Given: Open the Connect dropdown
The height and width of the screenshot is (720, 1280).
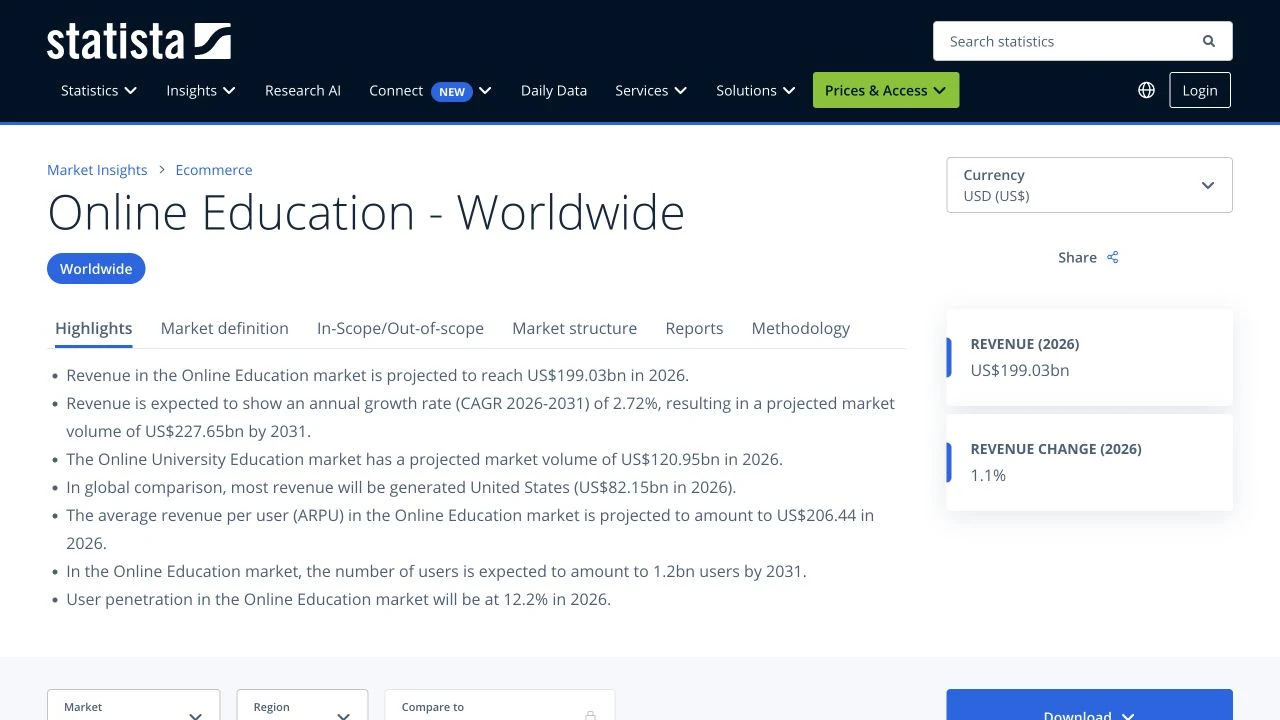Looking at the screenshot, I should [430, 90].
